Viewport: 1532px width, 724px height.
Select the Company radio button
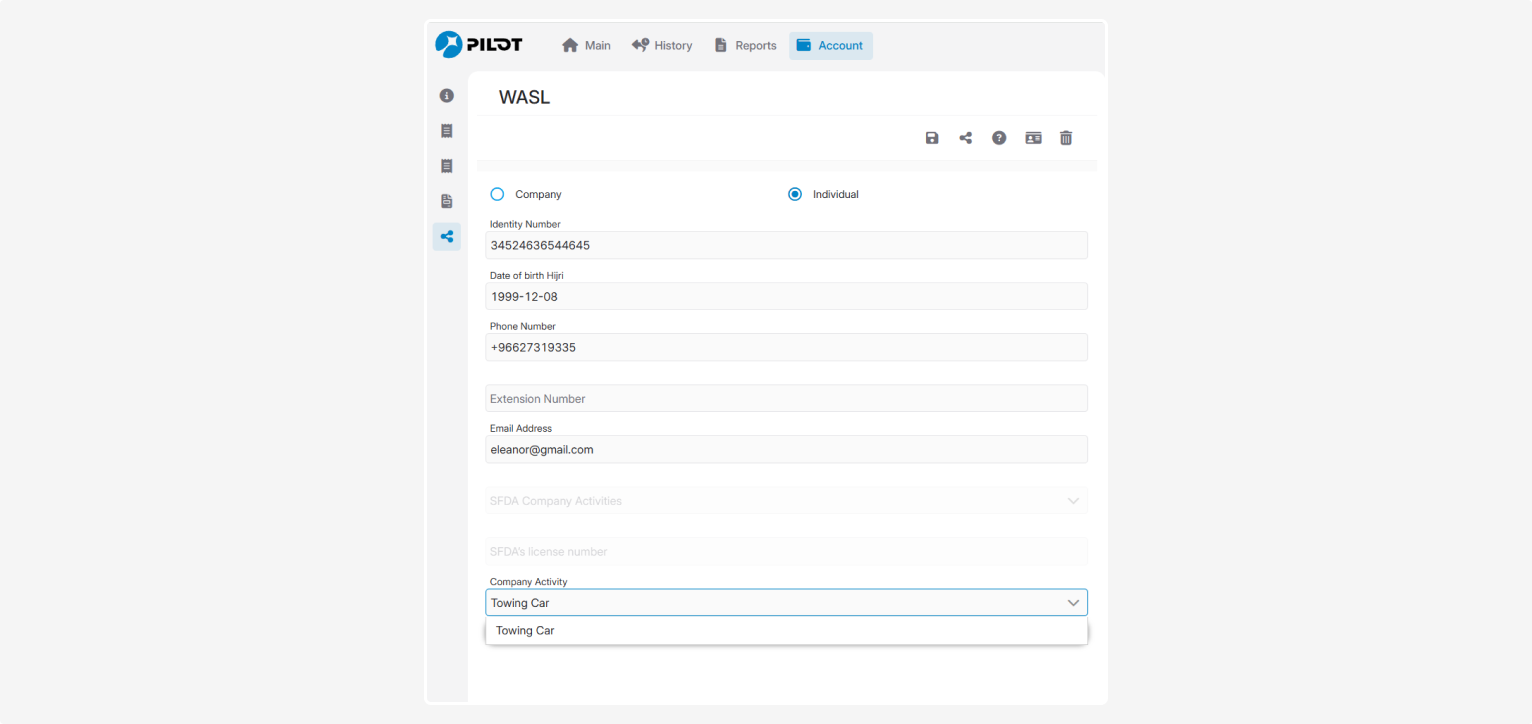coord(497,195)
